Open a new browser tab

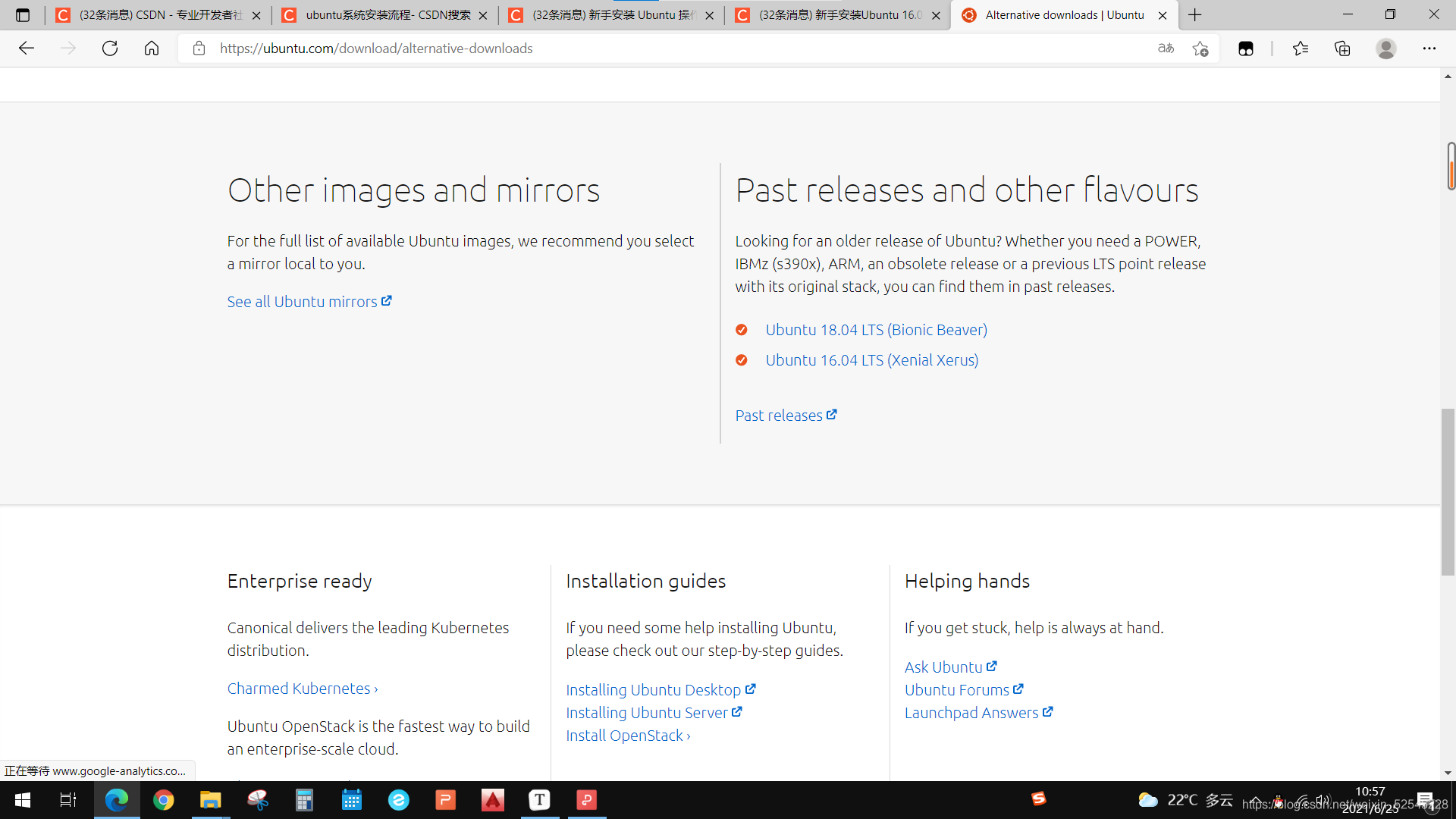pos(1195,15)
